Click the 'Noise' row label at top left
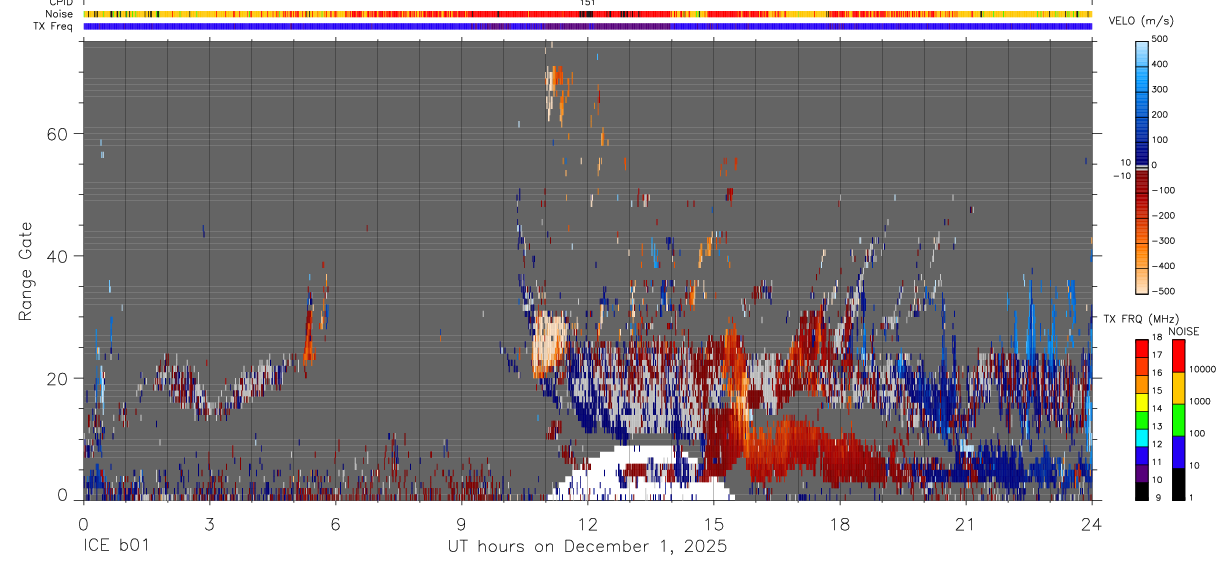Image resolution: width=1228 pixels, height=567 pixels. 59,14
